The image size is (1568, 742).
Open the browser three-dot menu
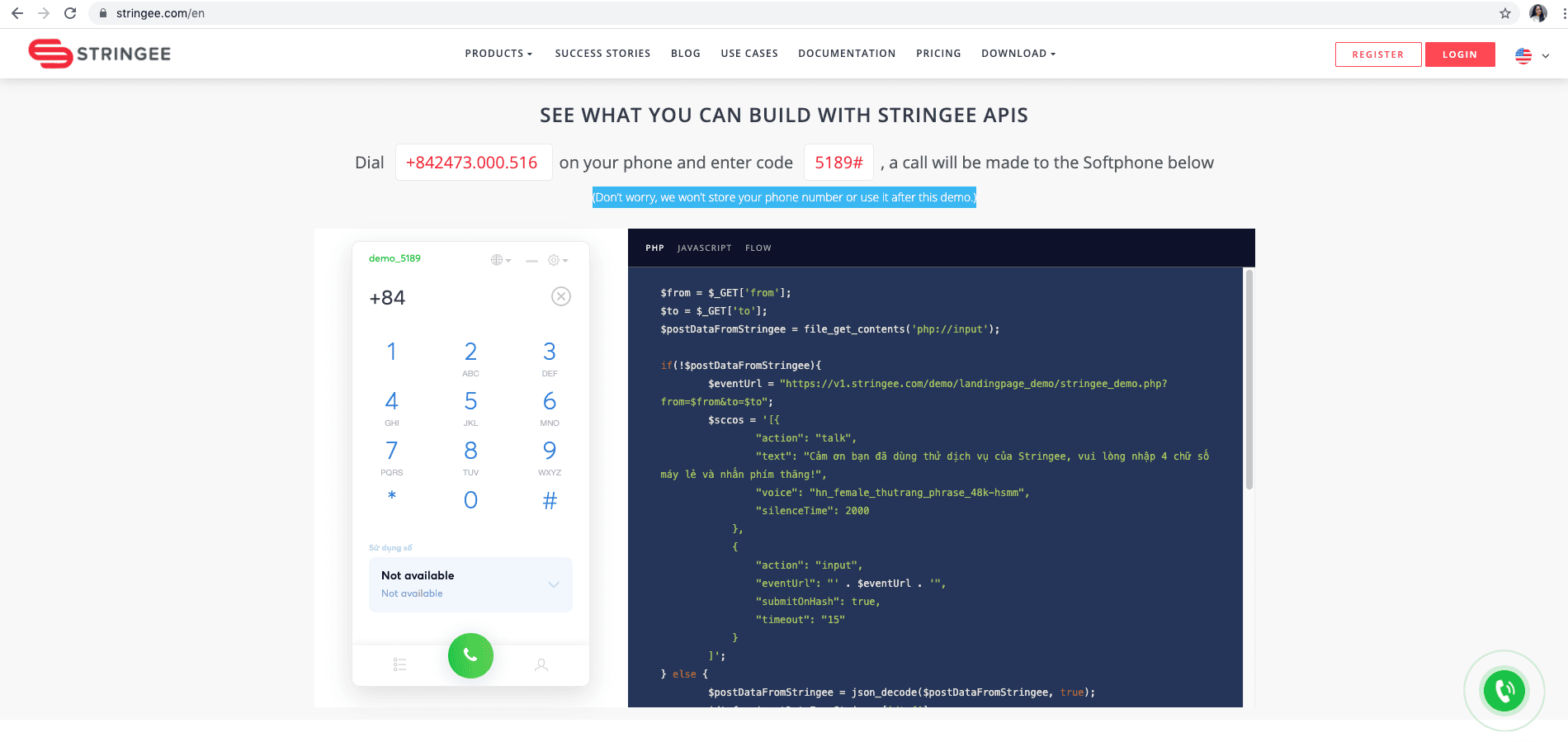coord(1563,13)
